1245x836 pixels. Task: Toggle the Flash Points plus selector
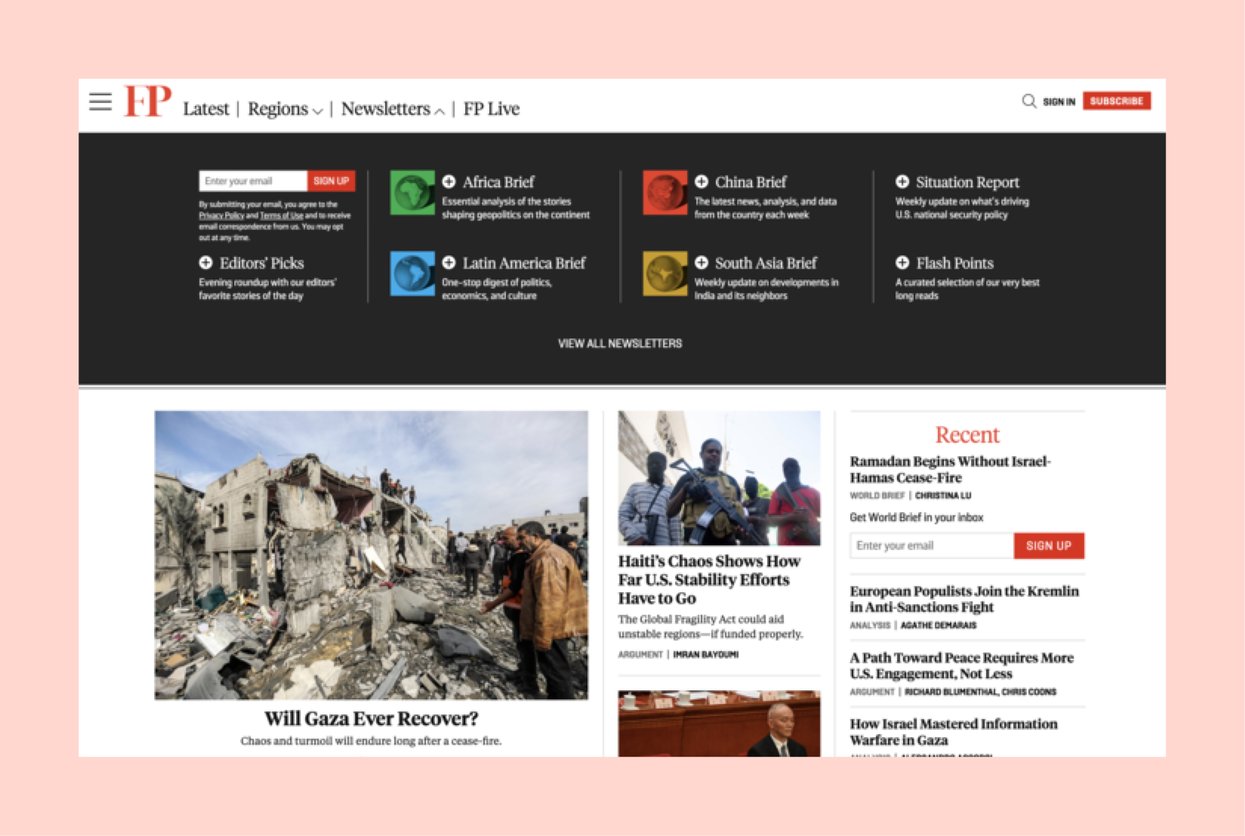click(x=902, y=263)
